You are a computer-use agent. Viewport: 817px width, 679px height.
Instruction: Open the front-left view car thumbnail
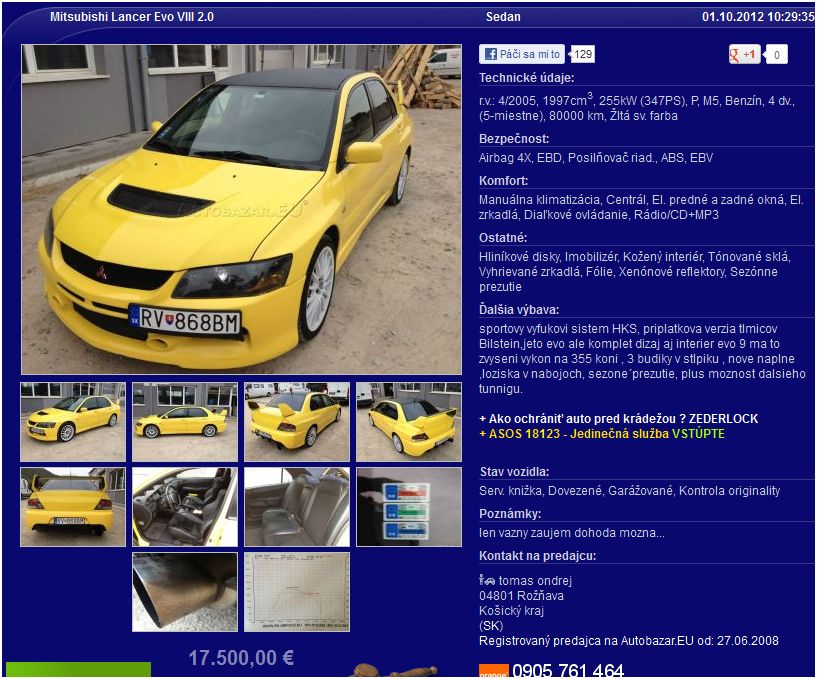click(x=73, y=421)
